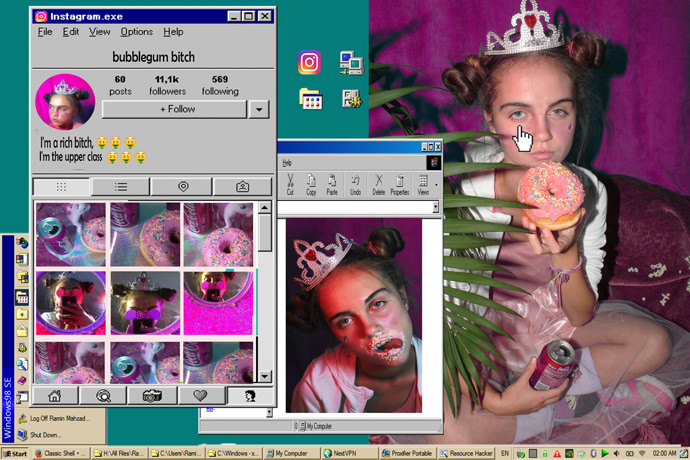Open the Instagram home tab icon
This screenshot has height=460, width=690.
(56, 395)
